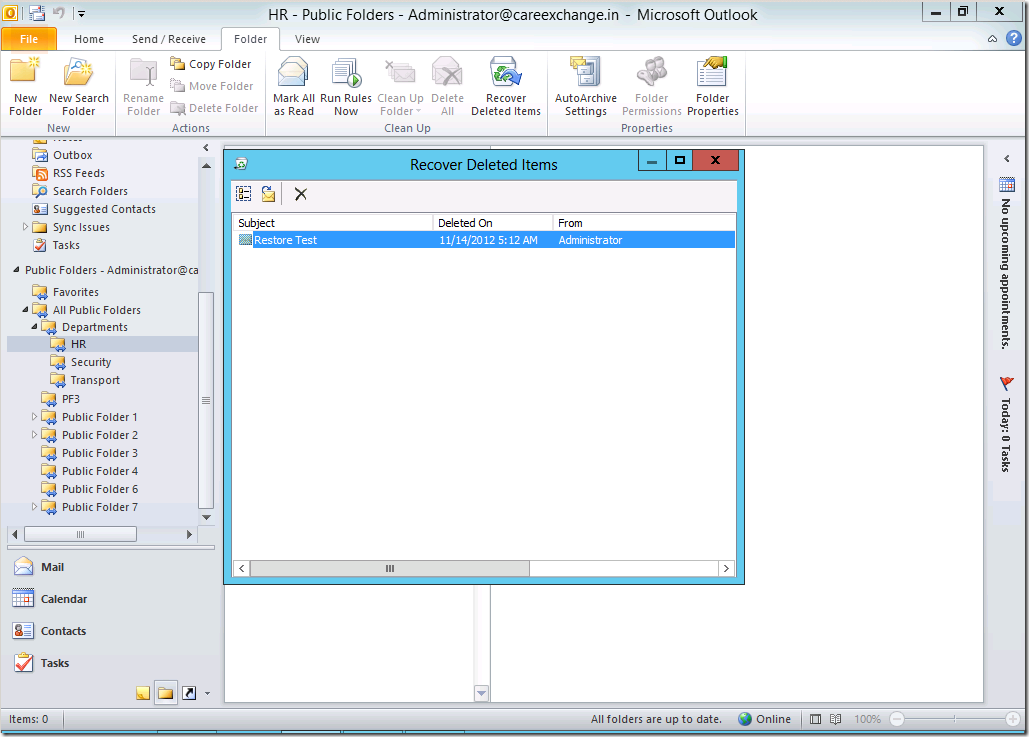
Task: Click Select All icon in recover dialog
Action: [x=244, y=194]
